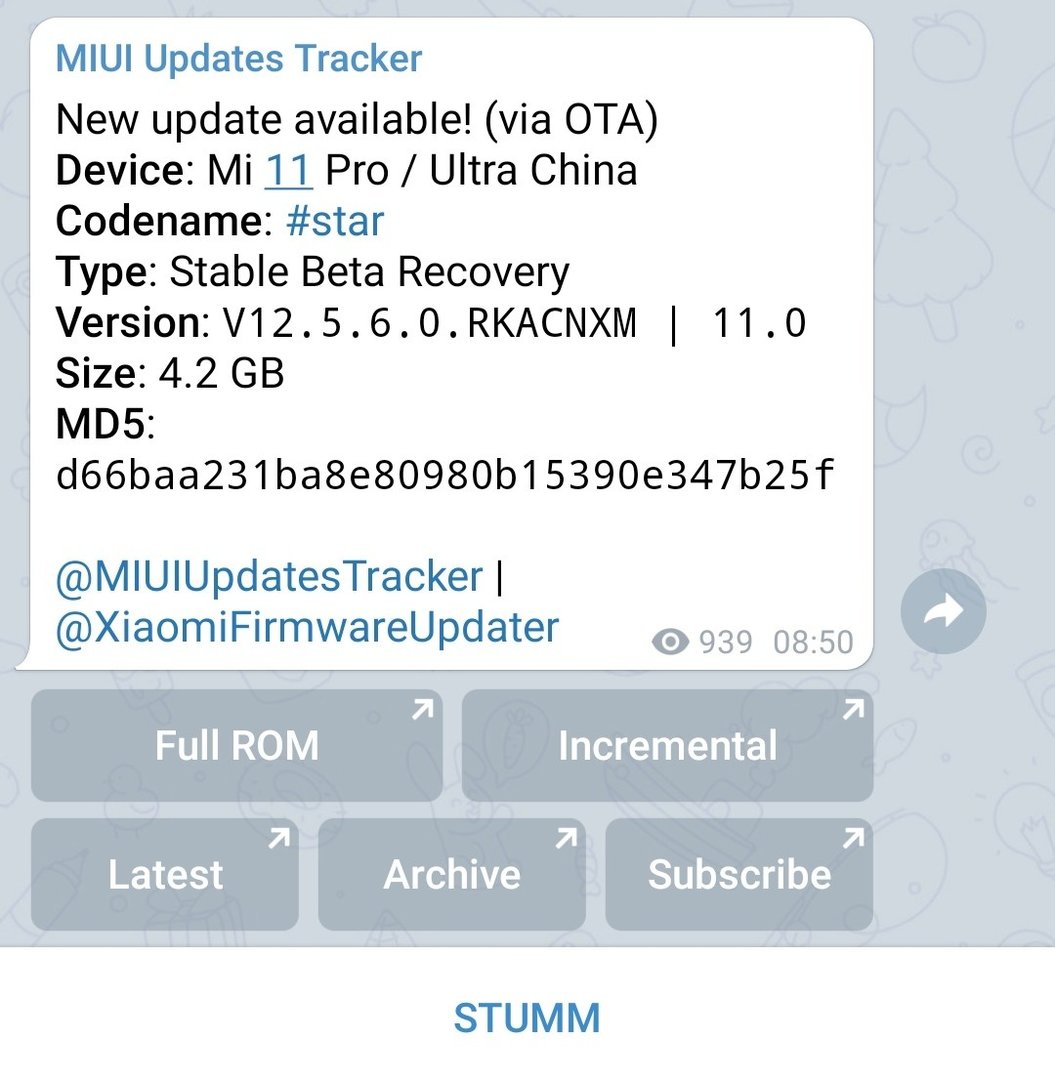1055x1080 pixels.
Task: Open the Archive button
Action: pos(452,874)
